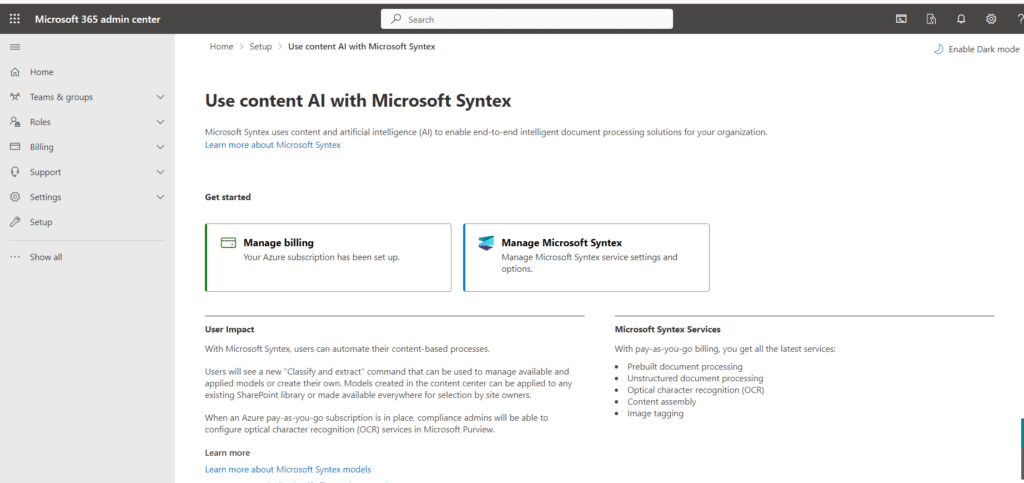Enable Dark mode toggle
1024x483 pixels.
pos(976,49)
